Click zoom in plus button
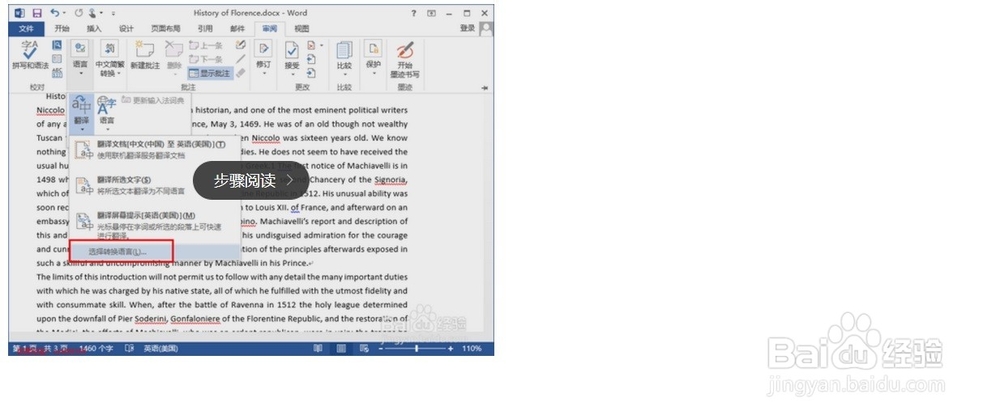 pos(451,349)
